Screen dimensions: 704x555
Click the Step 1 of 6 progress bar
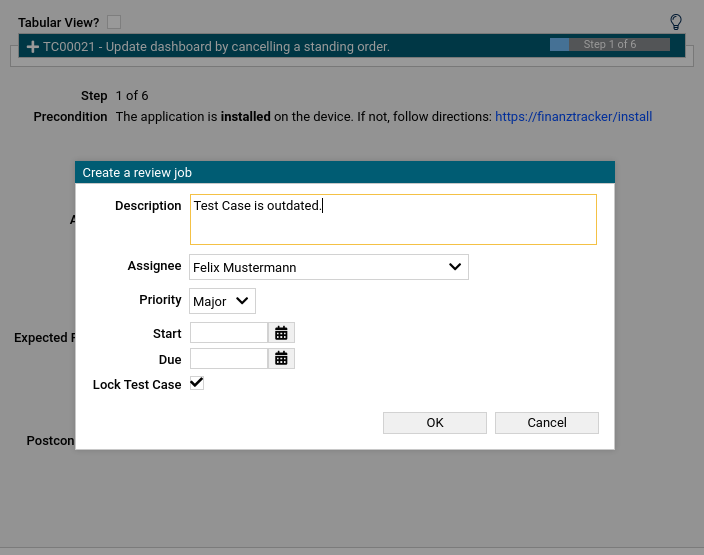(609, 45)
